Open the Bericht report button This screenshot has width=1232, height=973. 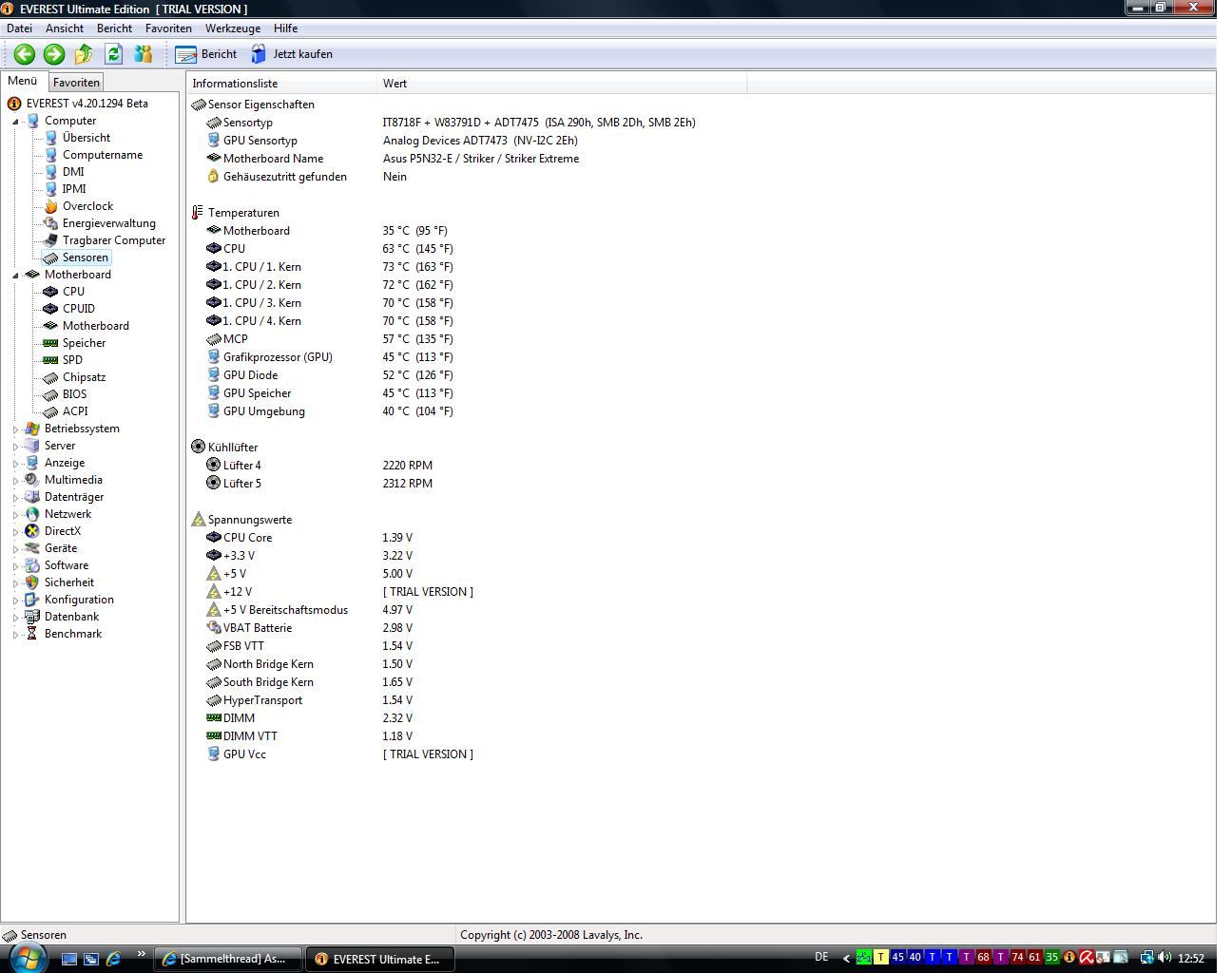205,54
